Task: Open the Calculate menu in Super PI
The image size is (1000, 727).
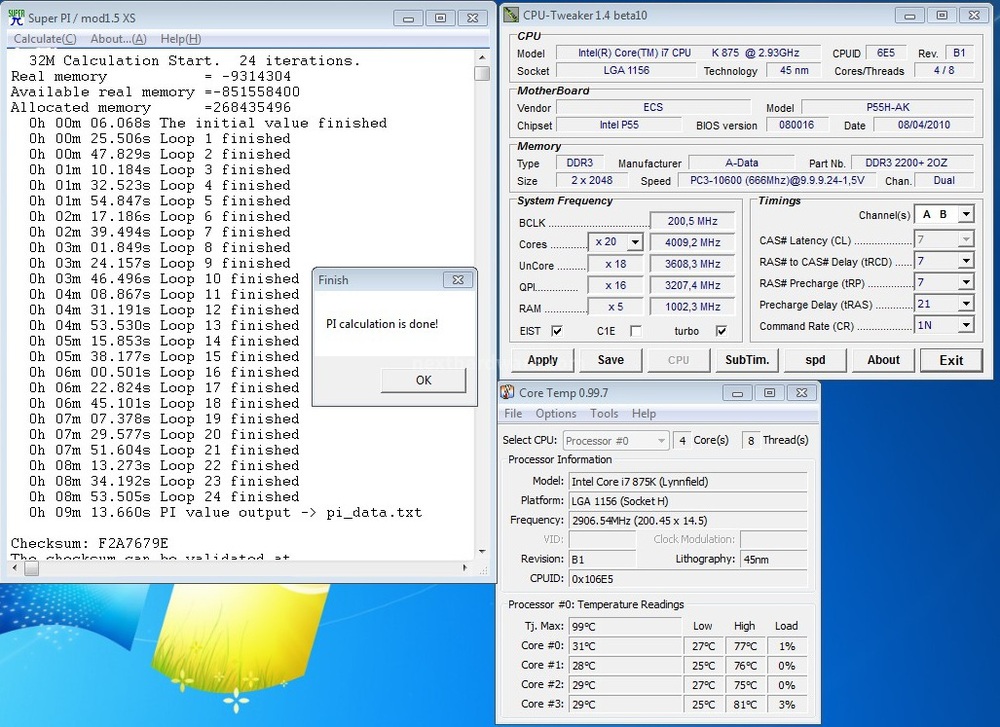Action: coord(45,39)
